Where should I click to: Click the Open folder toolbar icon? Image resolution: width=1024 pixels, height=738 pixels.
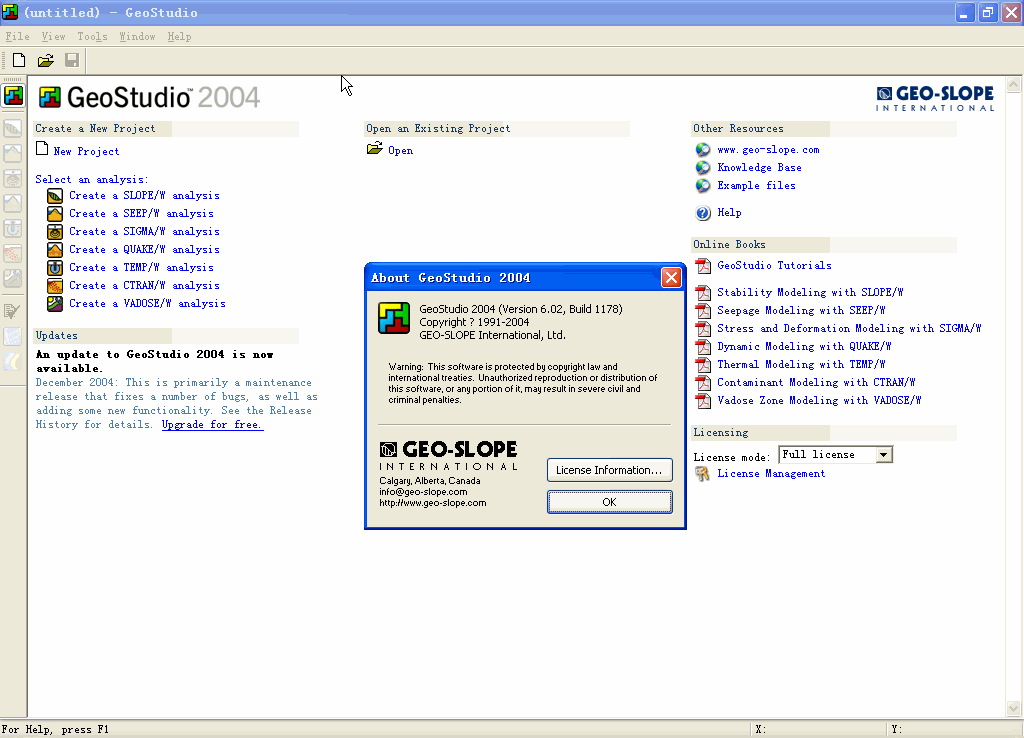pos(46,61)
